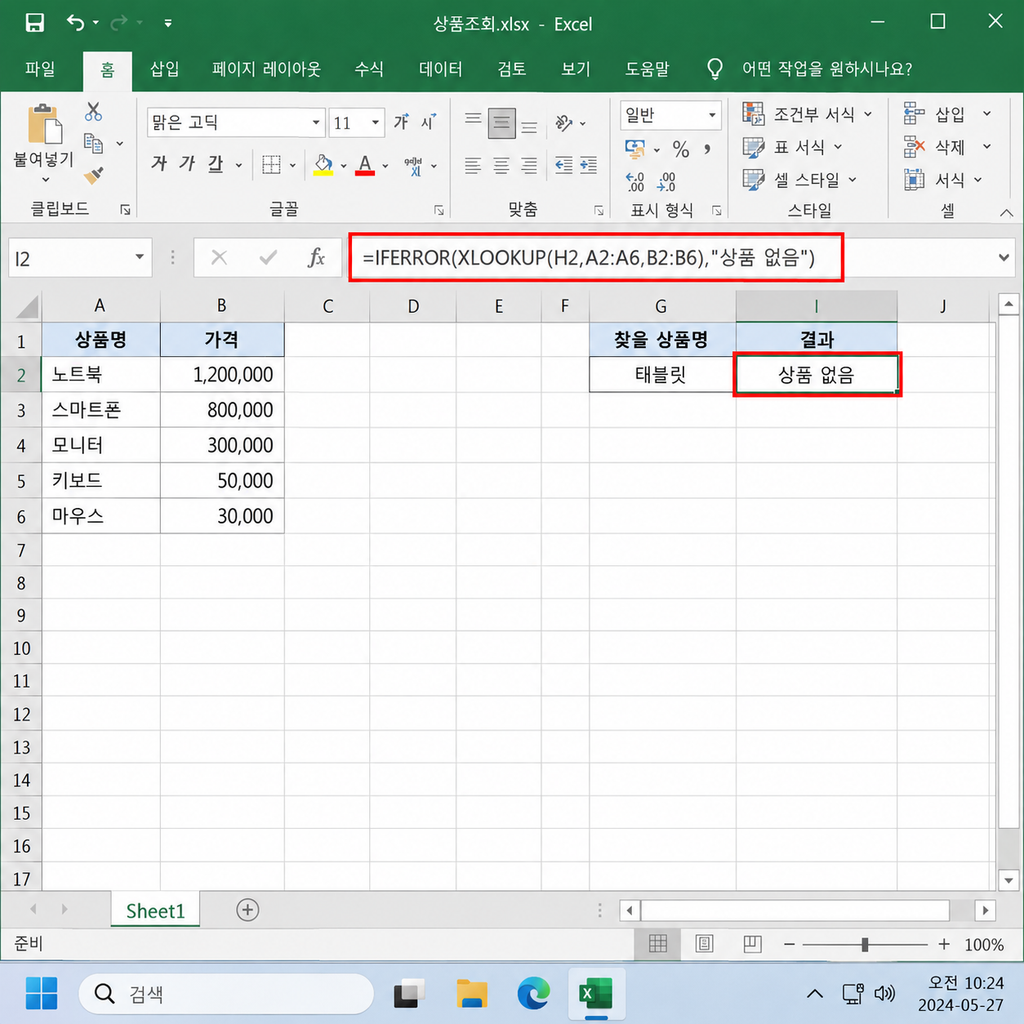Click the 표 서식 button
The height and width of the screenshot is (1024, 1024).
pos(793,147)
